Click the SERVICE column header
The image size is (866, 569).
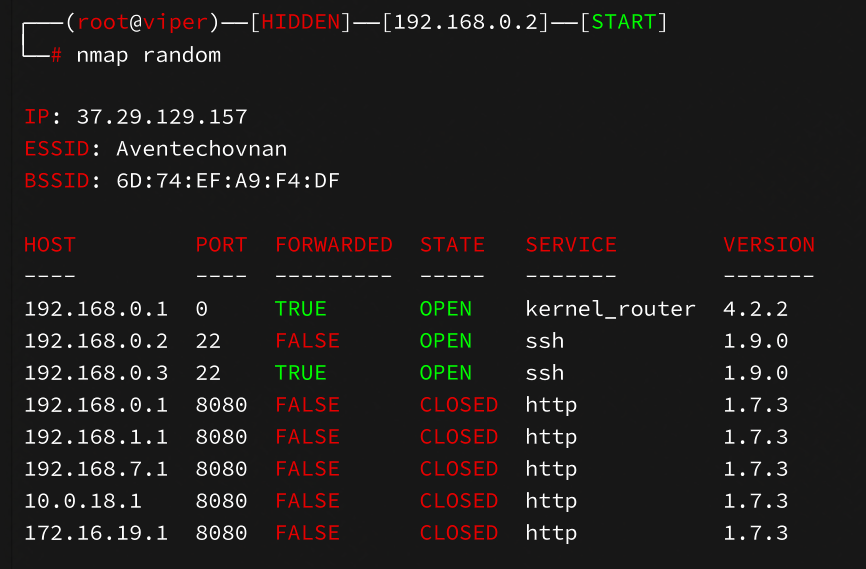(571, 245)
